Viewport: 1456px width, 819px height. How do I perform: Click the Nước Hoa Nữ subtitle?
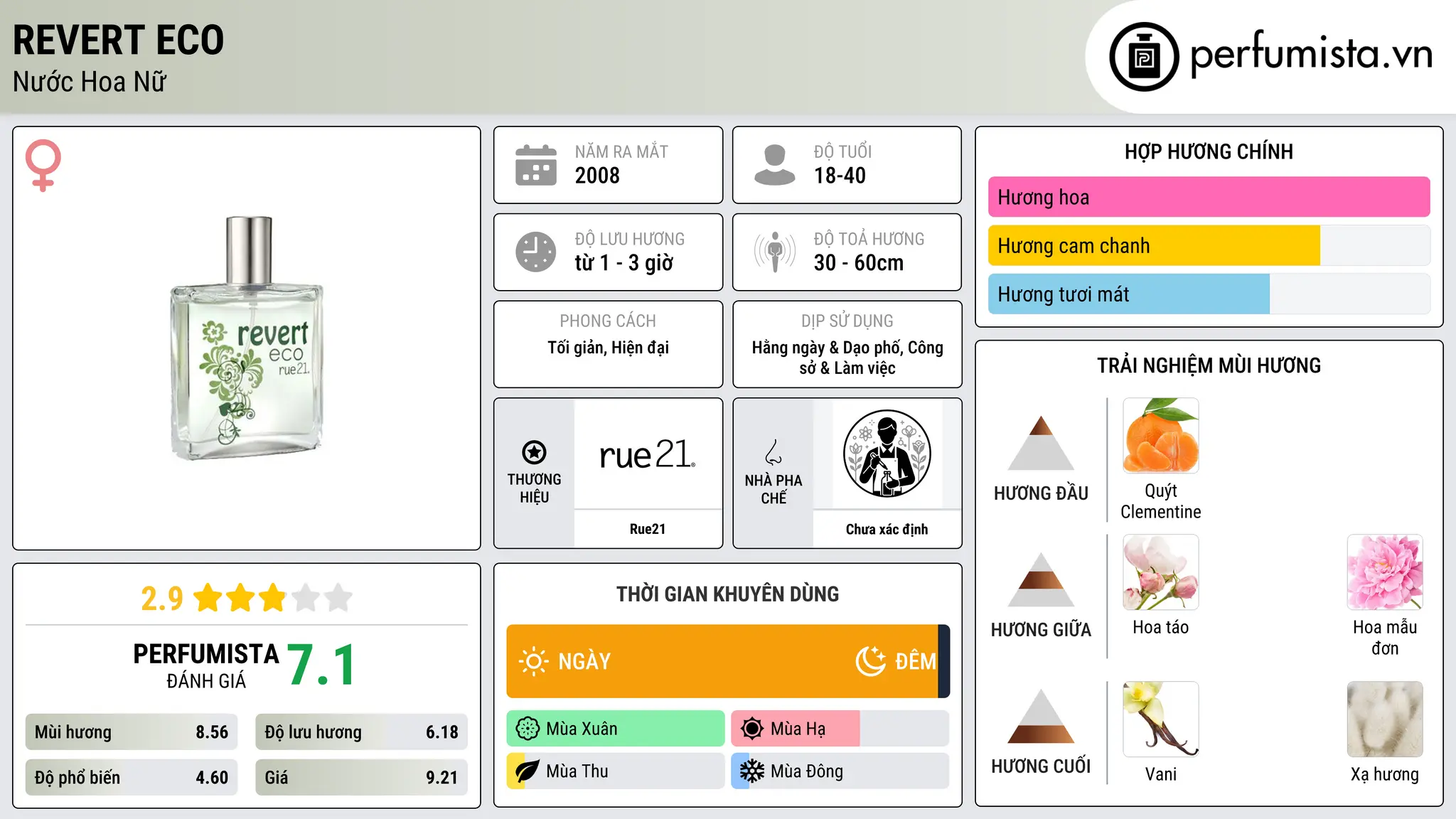point(90,82)
